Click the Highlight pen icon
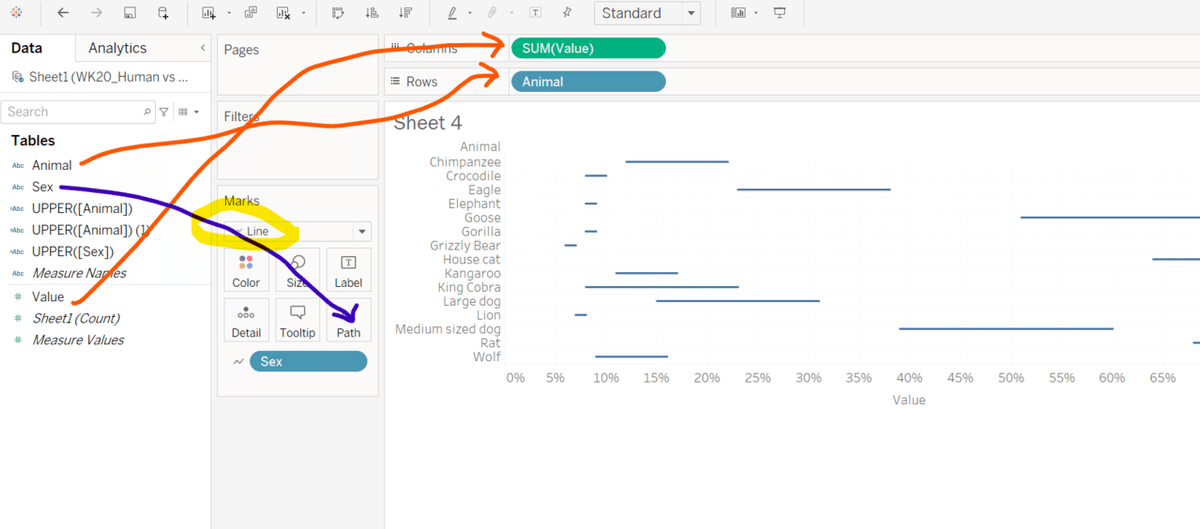1200x529 pixels. click(451, 13)
